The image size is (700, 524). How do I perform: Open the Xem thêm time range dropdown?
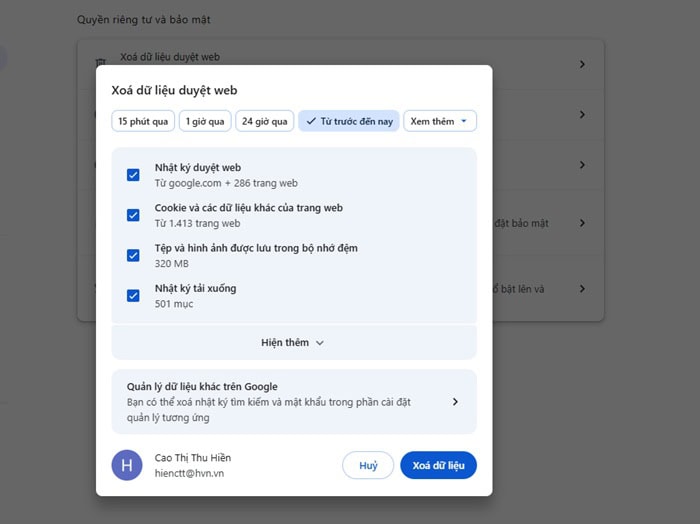point(440,121)
